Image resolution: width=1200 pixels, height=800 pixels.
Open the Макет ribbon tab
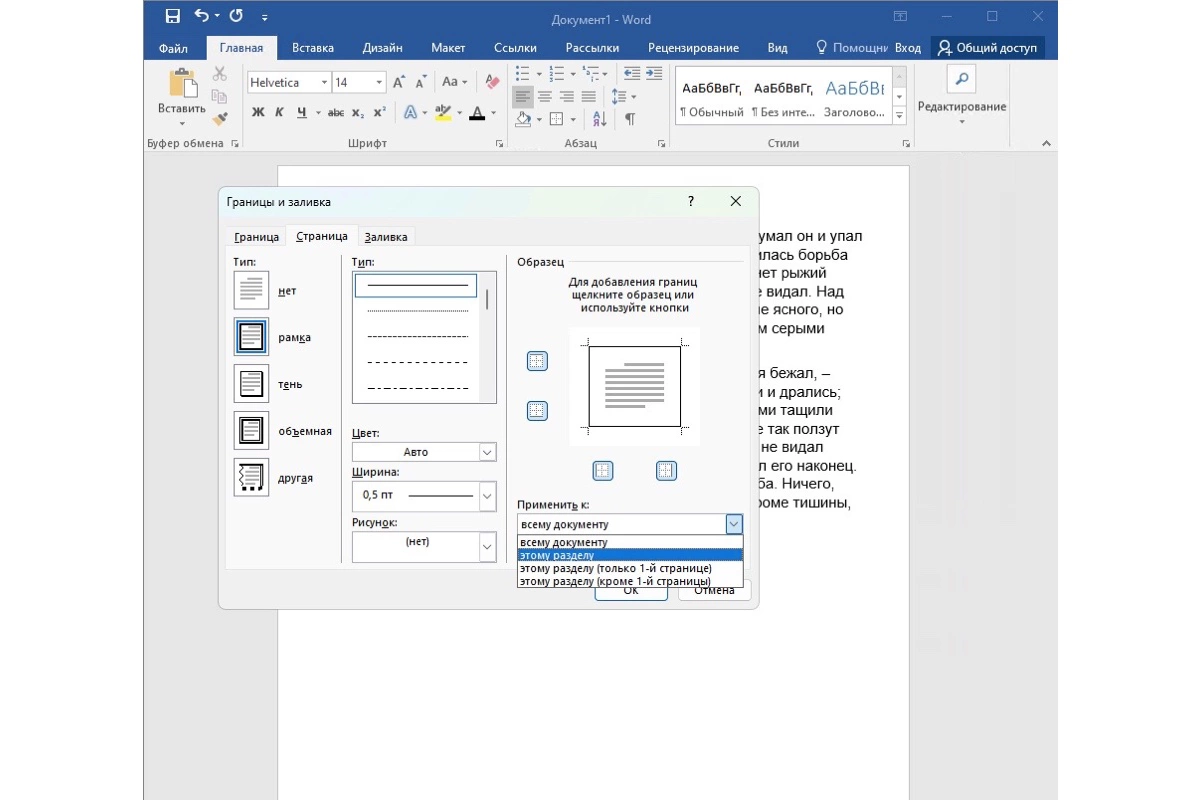click(x=448, y=48)
